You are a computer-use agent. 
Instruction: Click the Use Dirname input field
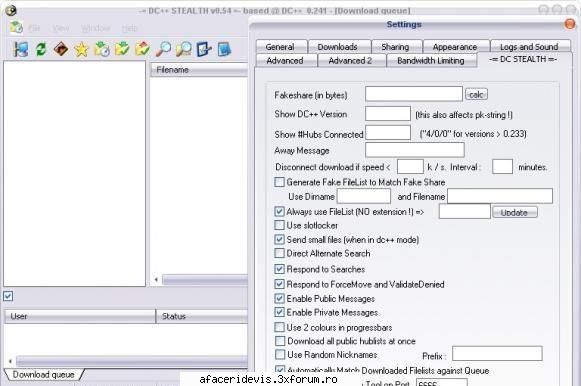[364, 196]
